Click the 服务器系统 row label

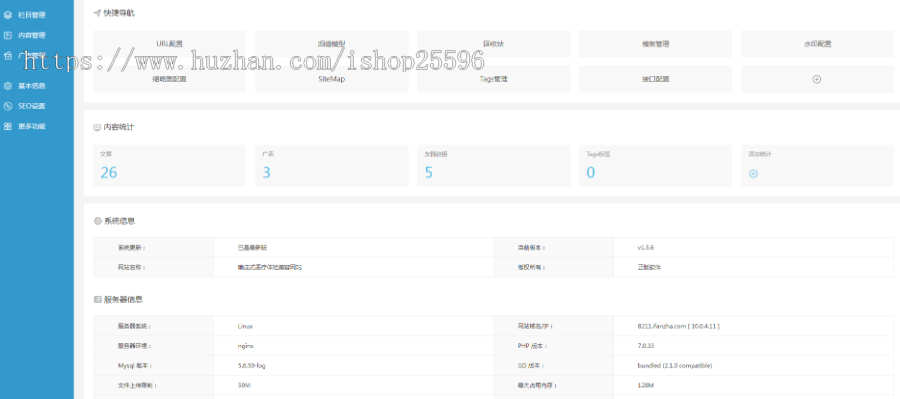tap(133, 326)
